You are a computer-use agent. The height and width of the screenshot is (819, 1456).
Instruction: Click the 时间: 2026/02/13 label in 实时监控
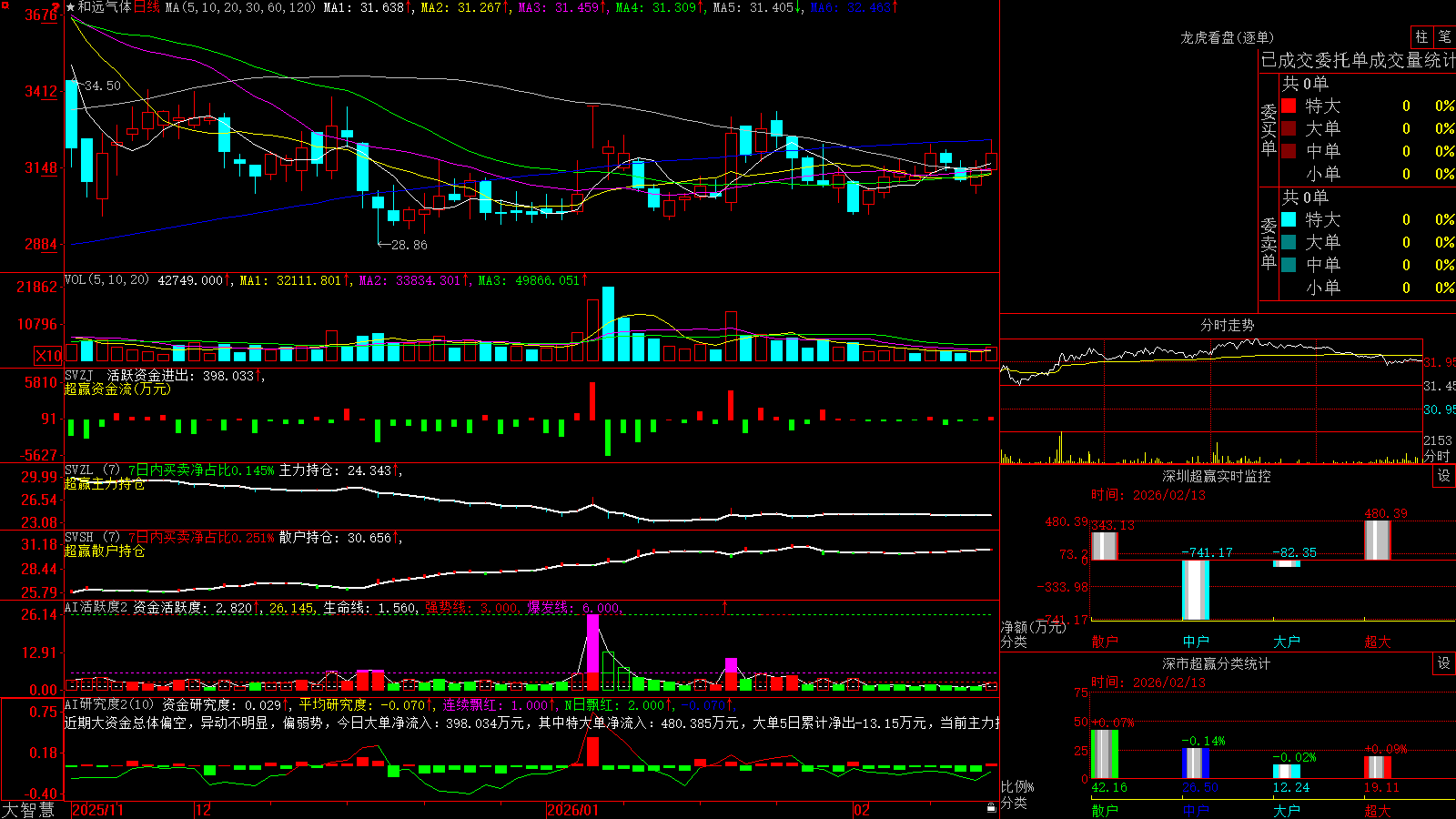(x=1148, y=495)
